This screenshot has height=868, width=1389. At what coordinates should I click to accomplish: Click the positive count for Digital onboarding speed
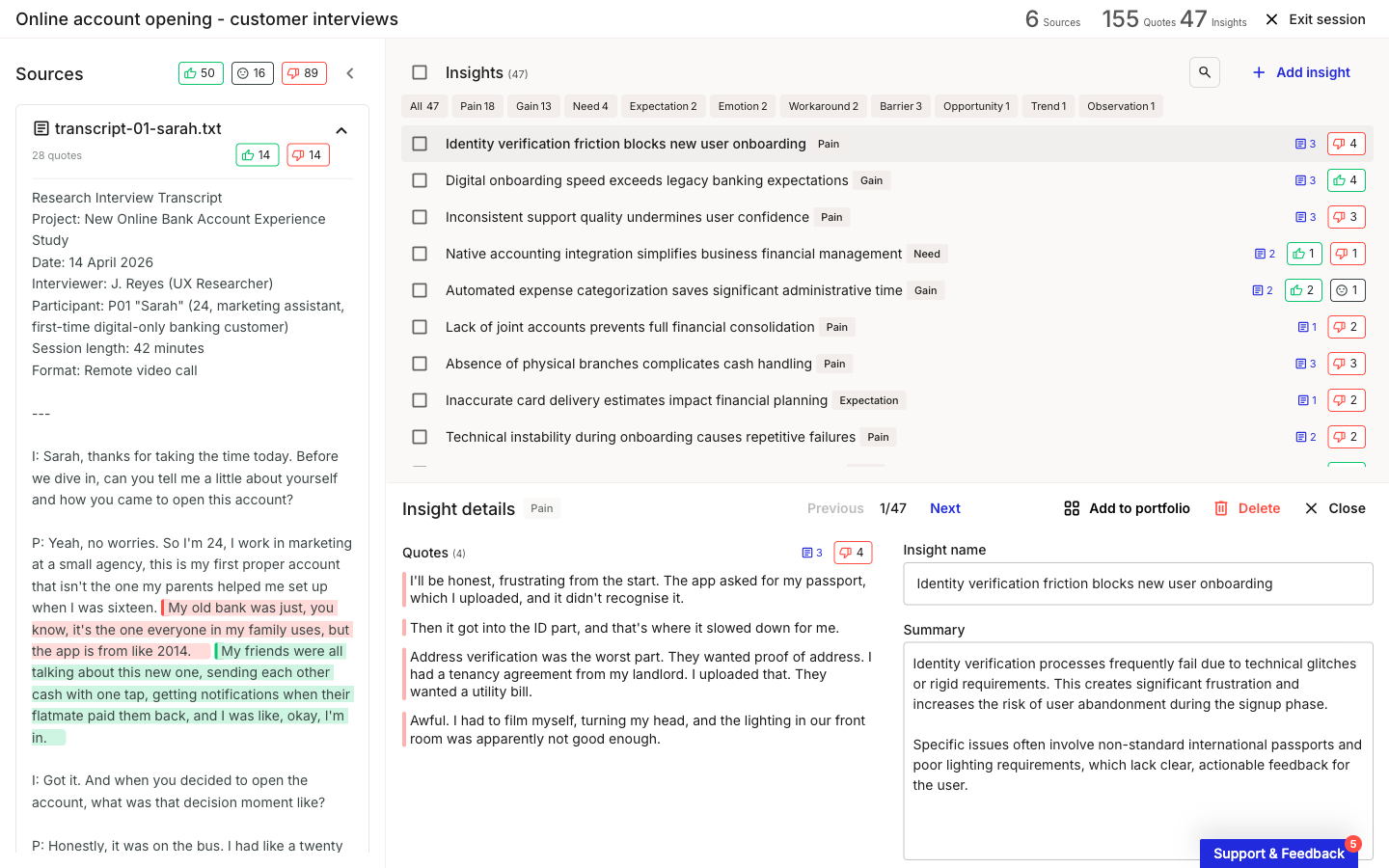pyautogui.click(x=1347, y=180)
